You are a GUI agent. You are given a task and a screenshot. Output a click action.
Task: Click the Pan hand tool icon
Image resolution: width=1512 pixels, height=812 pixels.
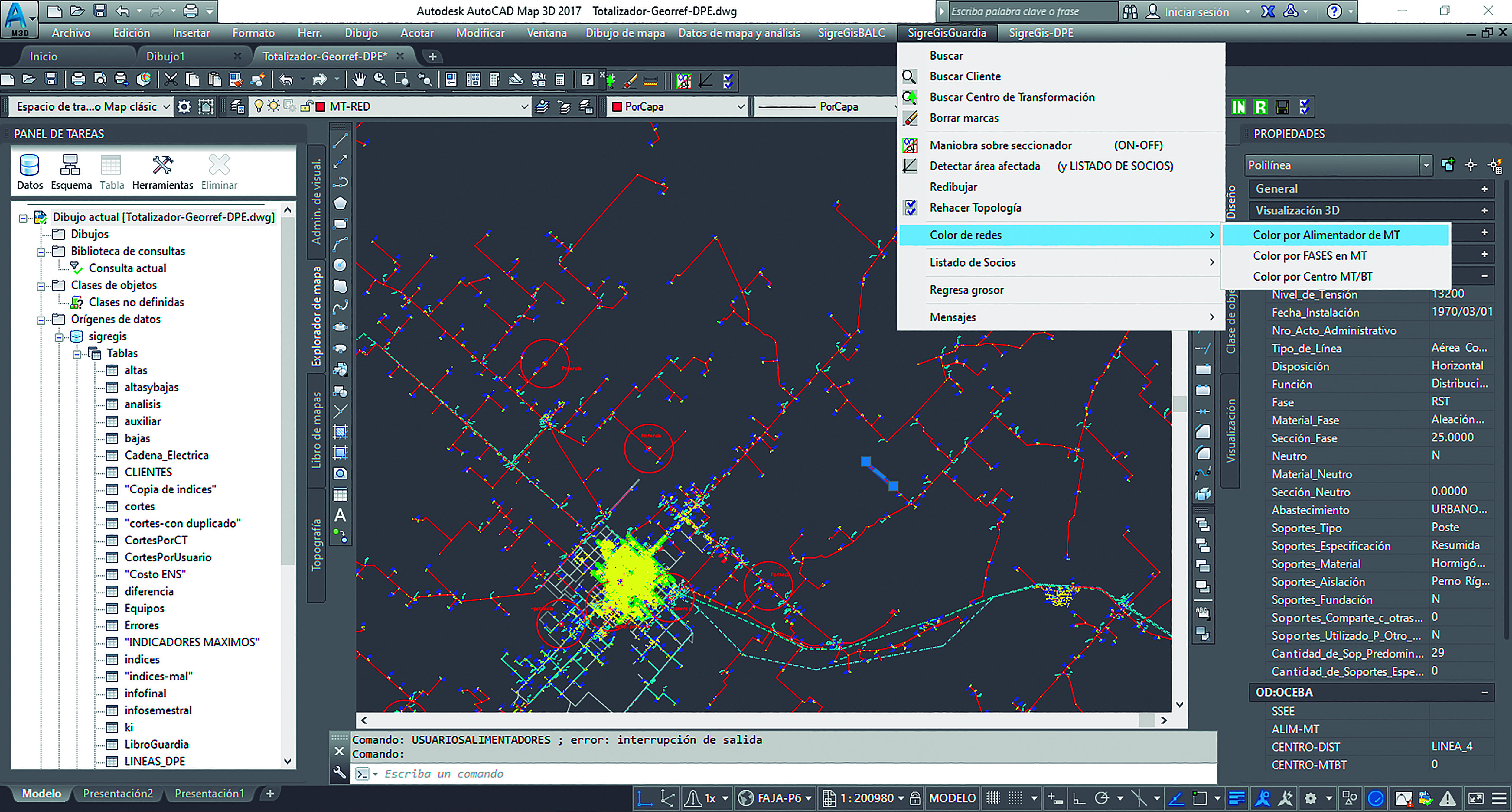pyautogui.click(x=359, y=80)
